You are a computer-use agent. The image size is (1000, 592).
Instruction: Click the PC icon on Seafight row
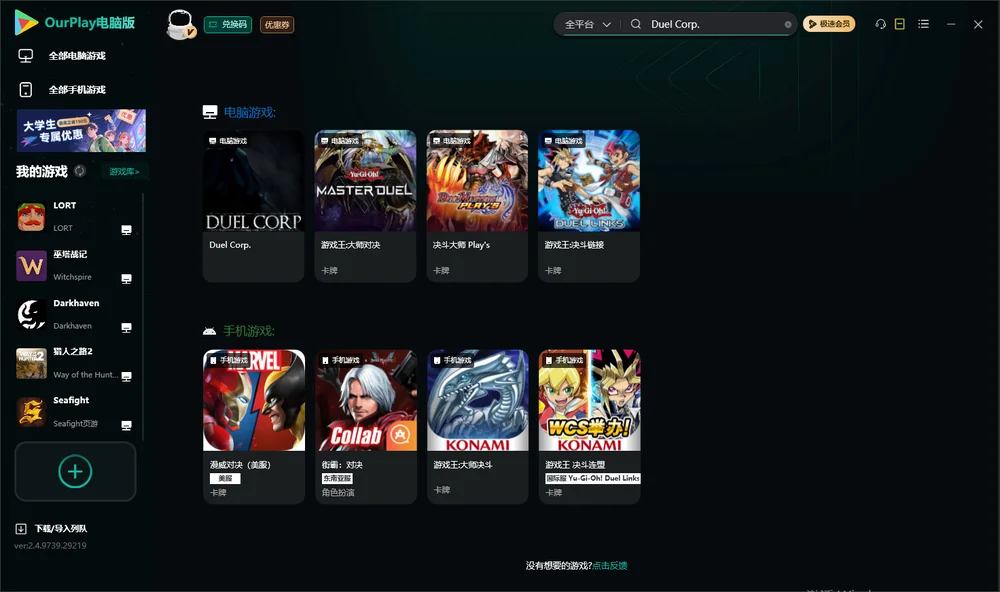(126, 426)
